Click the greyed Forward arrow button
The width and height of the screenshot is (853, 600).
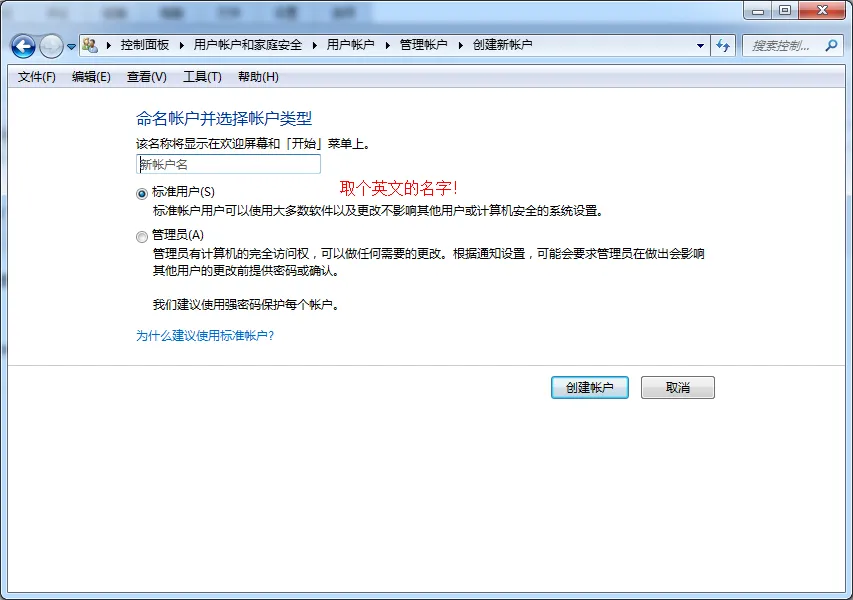(51, 46)
